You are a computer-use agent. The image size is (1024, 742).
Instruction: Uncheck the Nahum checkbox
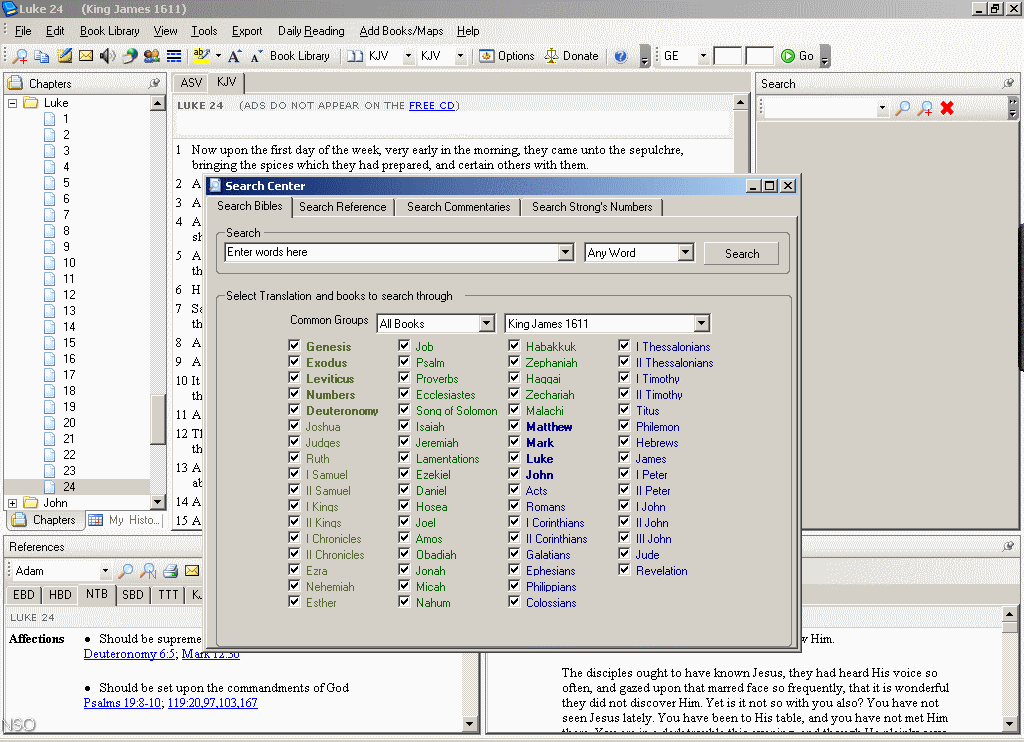pos(404,602)
